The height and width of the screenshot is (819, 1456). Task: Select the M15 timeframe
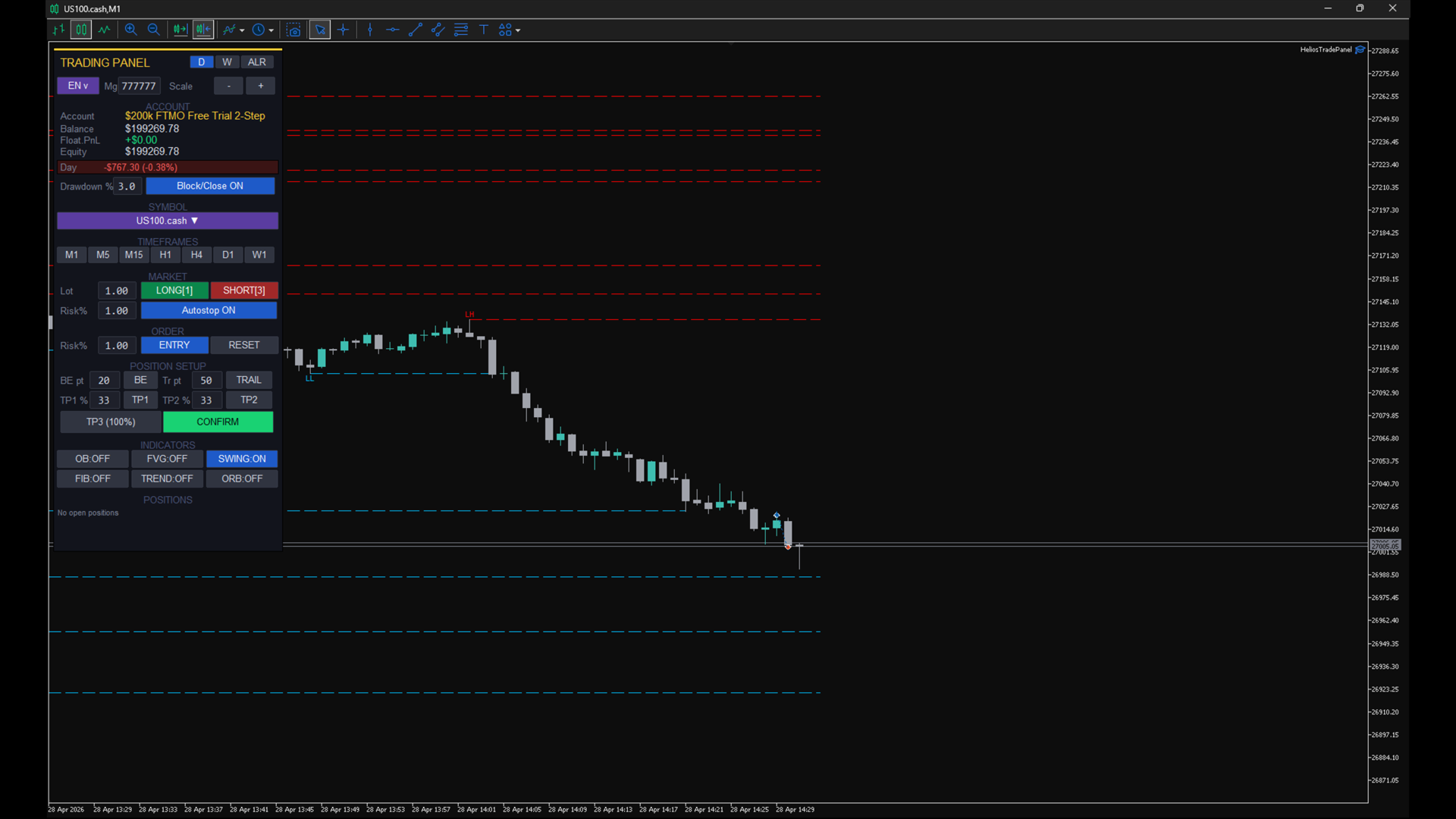pyautogui.click(x=133, y=255)
